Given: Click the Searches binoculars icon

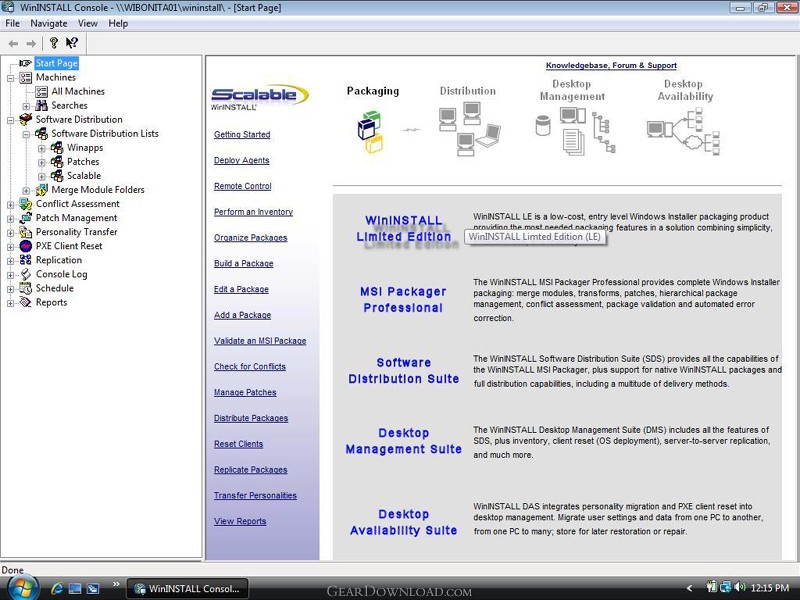Looking at the screenshot, I should pos(41,106).
